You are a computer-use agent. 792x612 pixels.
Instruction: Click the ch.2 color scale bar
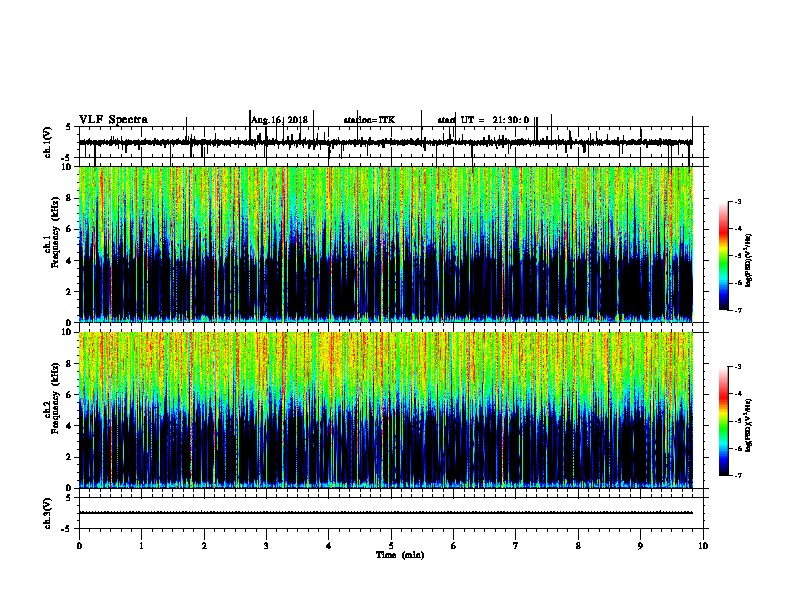(x=724, y=421)
